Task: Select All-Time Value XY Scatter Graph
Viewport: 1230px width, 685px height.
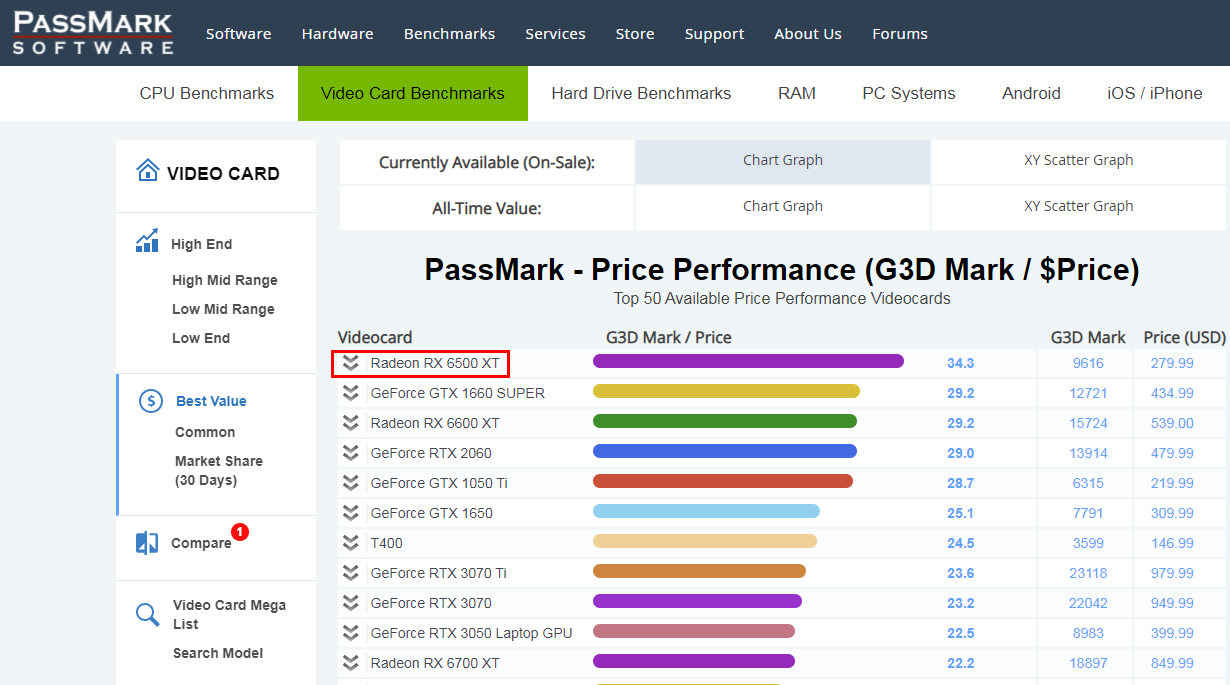Action: pos(1078,207)
